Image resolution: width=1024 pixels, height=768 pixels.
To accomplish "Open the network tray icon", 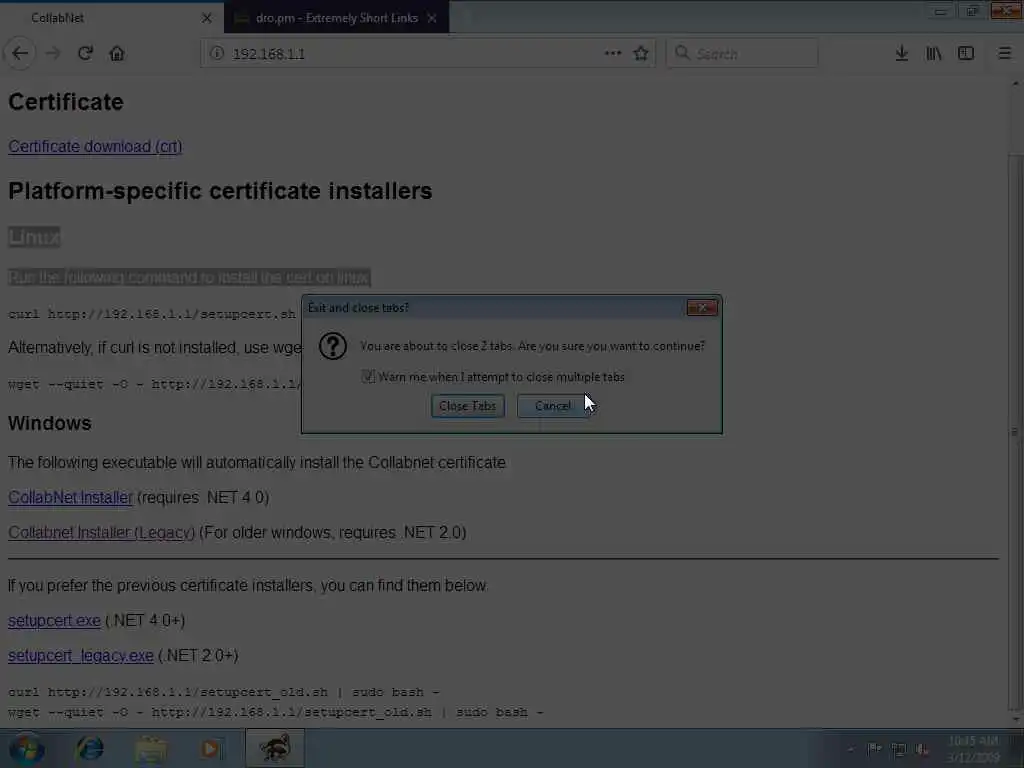I will pos(899,749).
